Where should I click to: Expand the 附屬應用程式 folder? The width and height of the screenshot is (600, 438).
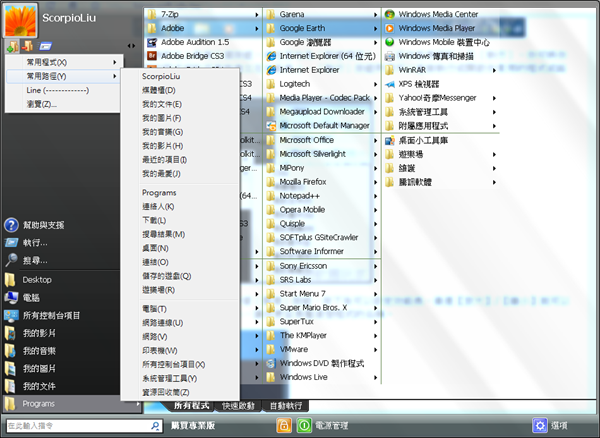441,126
